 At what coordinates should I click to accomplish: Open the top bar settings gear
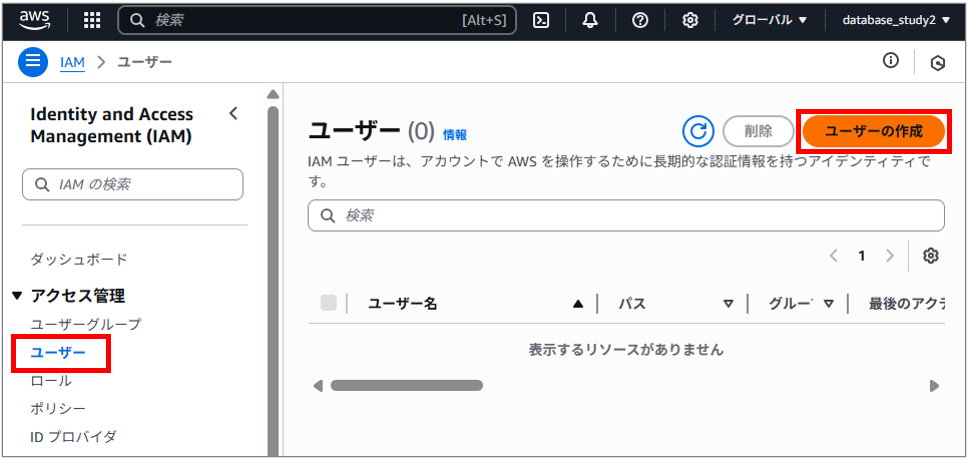point(690,20)
